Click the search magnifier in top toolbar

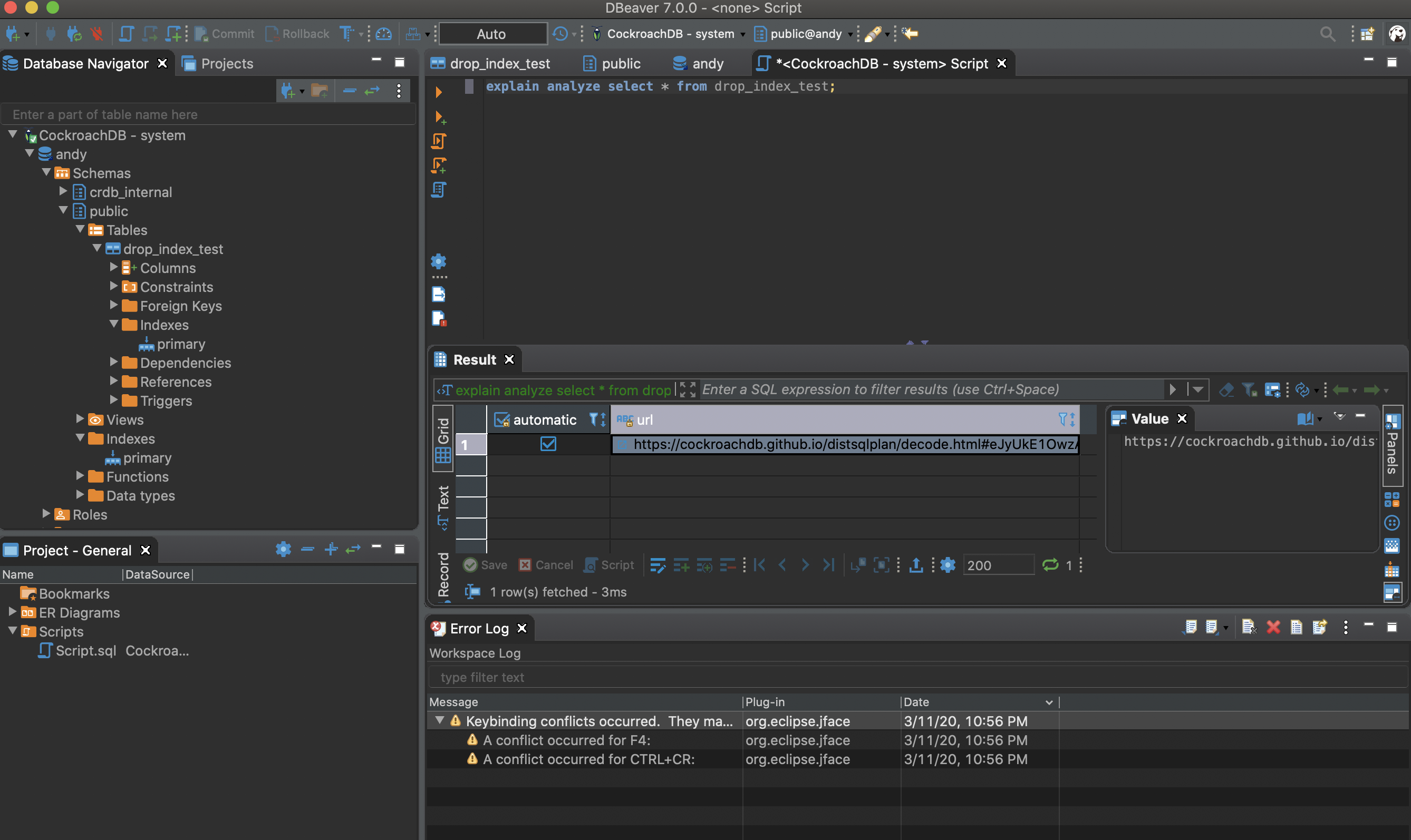pos(1327,34)
